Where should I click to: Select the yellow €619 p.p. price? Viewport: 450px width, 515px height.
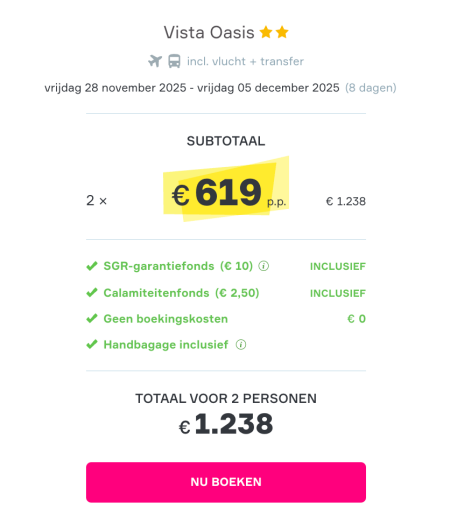pyautogui.click(x=229, y=192)
